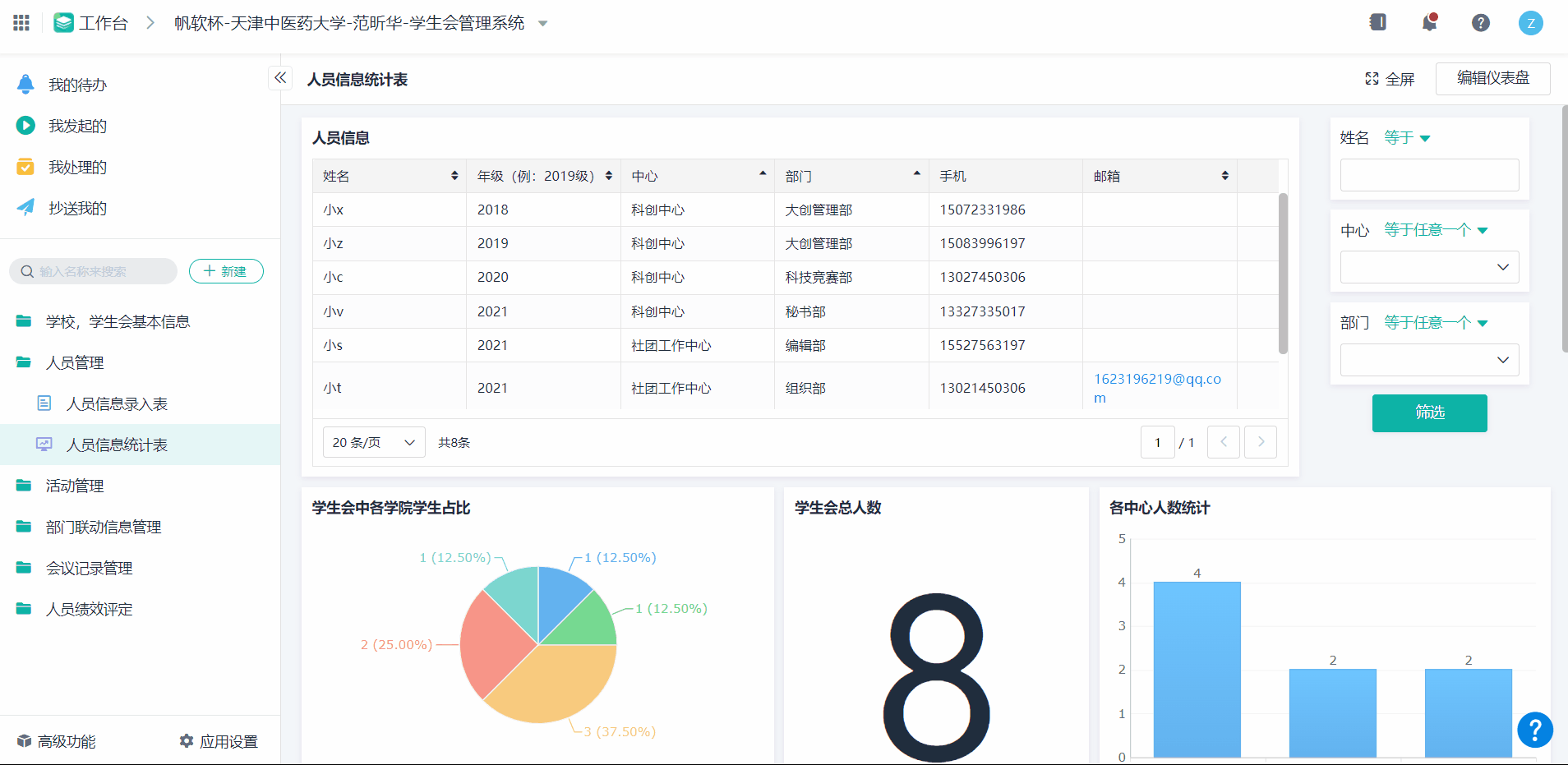Expand the 姓名 等于 condition dropdown

pyautogui.click(x=1407, y=138)
